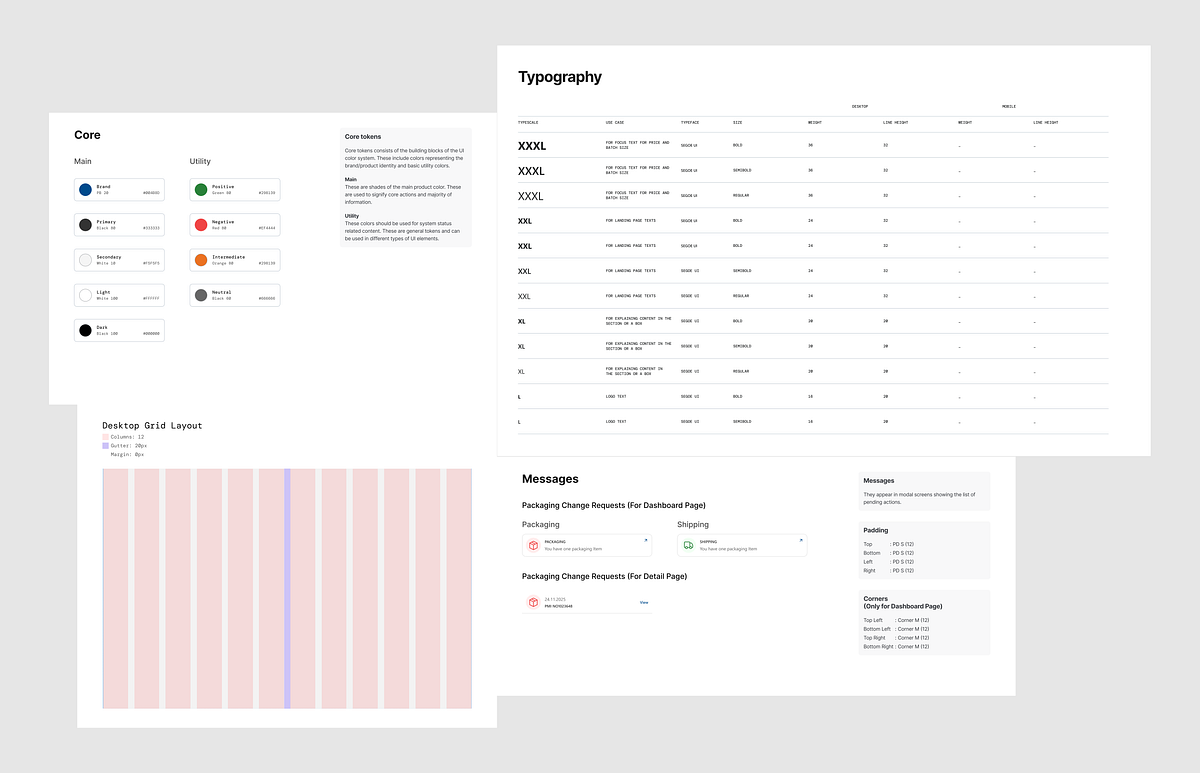The image size is (1200, 773).
Task: Click the pink Columns legend swatch
Action: (x=105, y=437)
